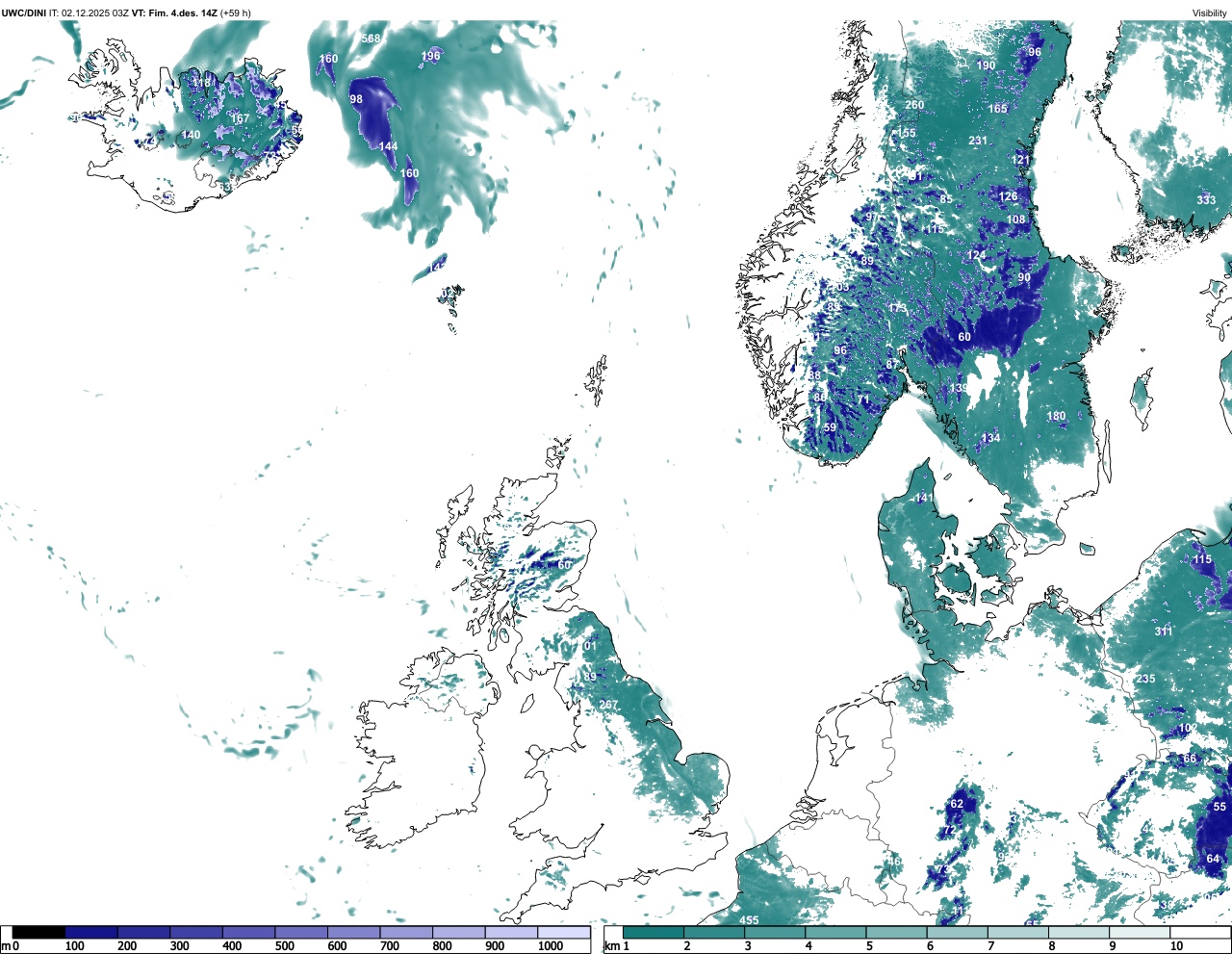Select the dark teal 1–2 km legend swatch
The height and width of the screenshot is (954, 1232).
[654, 932]
